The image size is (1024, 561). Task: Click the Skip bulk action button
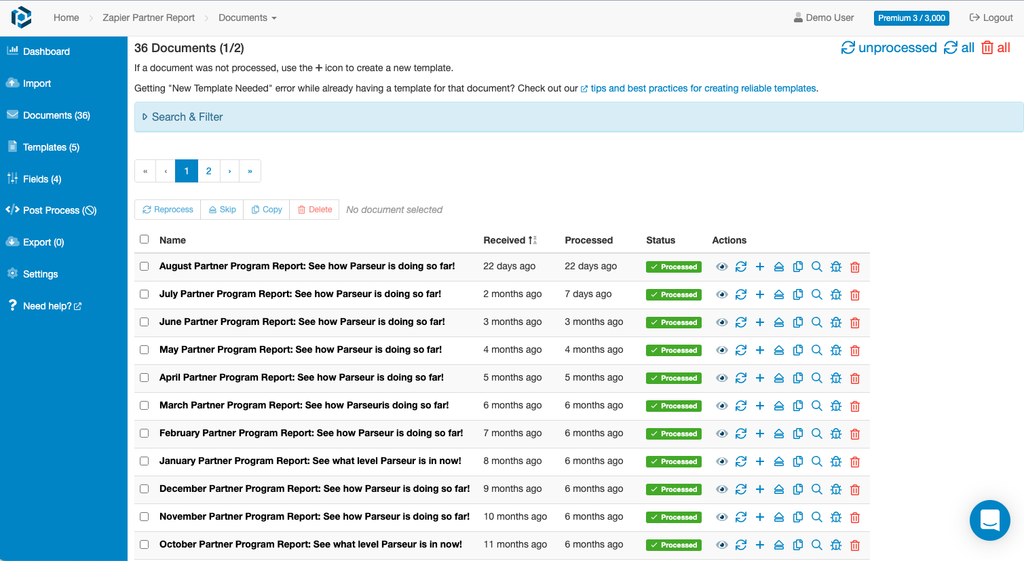[222, 210]
